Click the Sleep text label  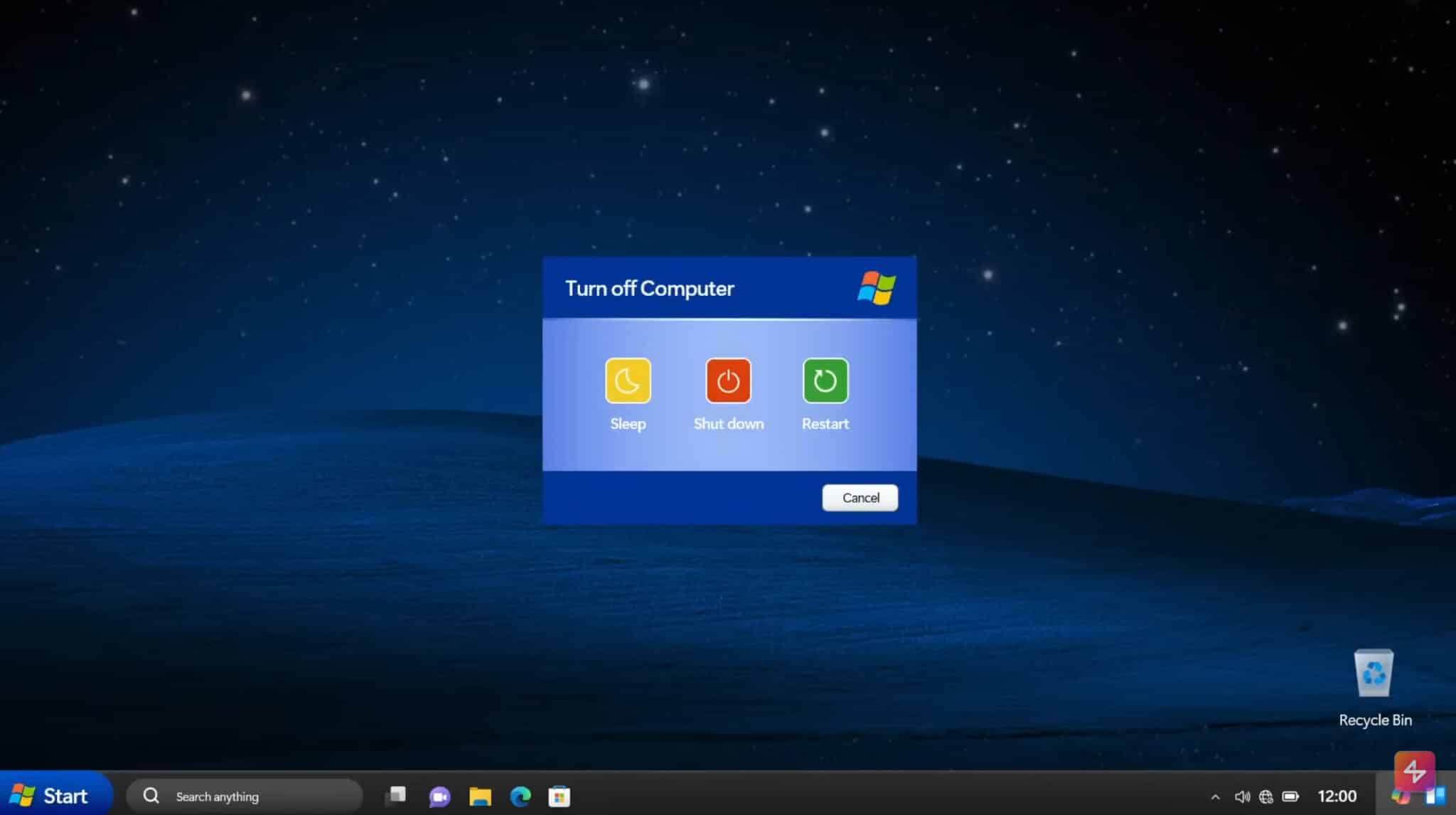(628, 424)
